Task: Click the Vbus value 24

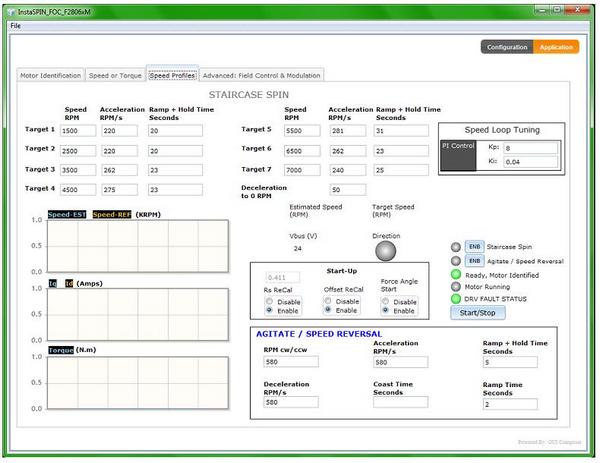Action: click(x=298, y=249)
